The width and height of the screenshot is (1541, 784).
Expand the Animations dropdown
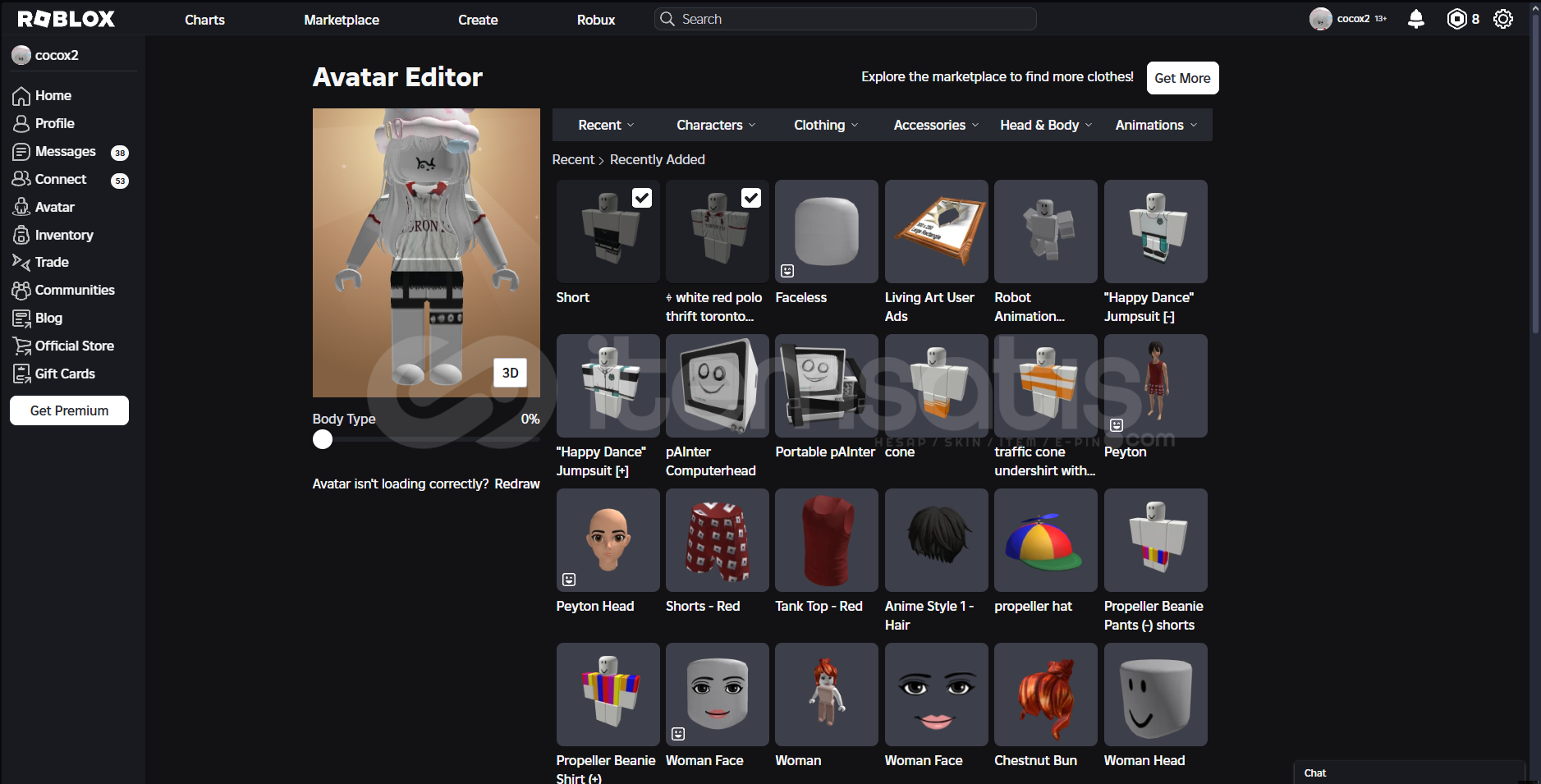(x=1156, y=125)
